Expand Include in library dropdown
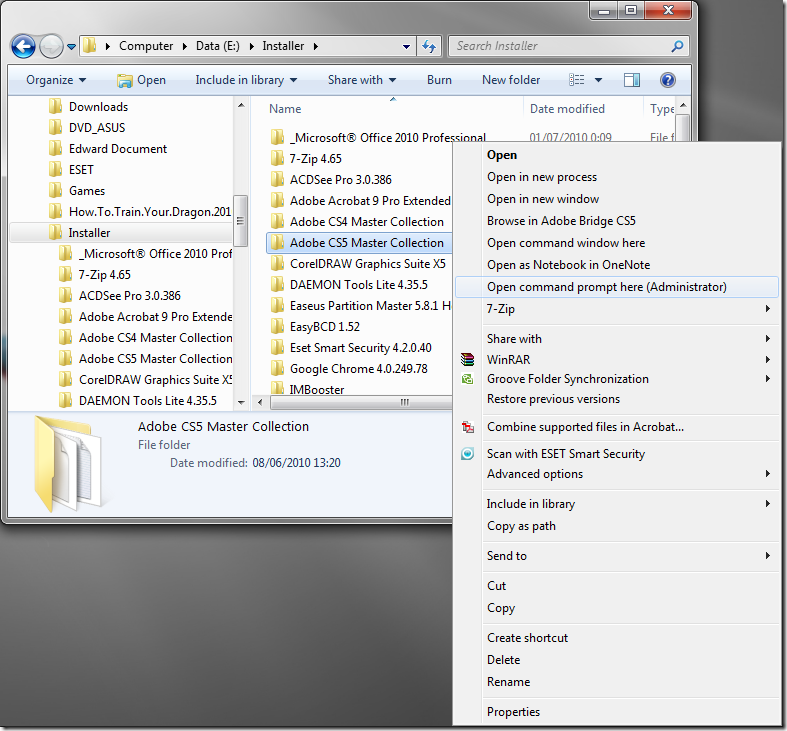The height and width of the screenshot is (731, 787). point(246,80)
